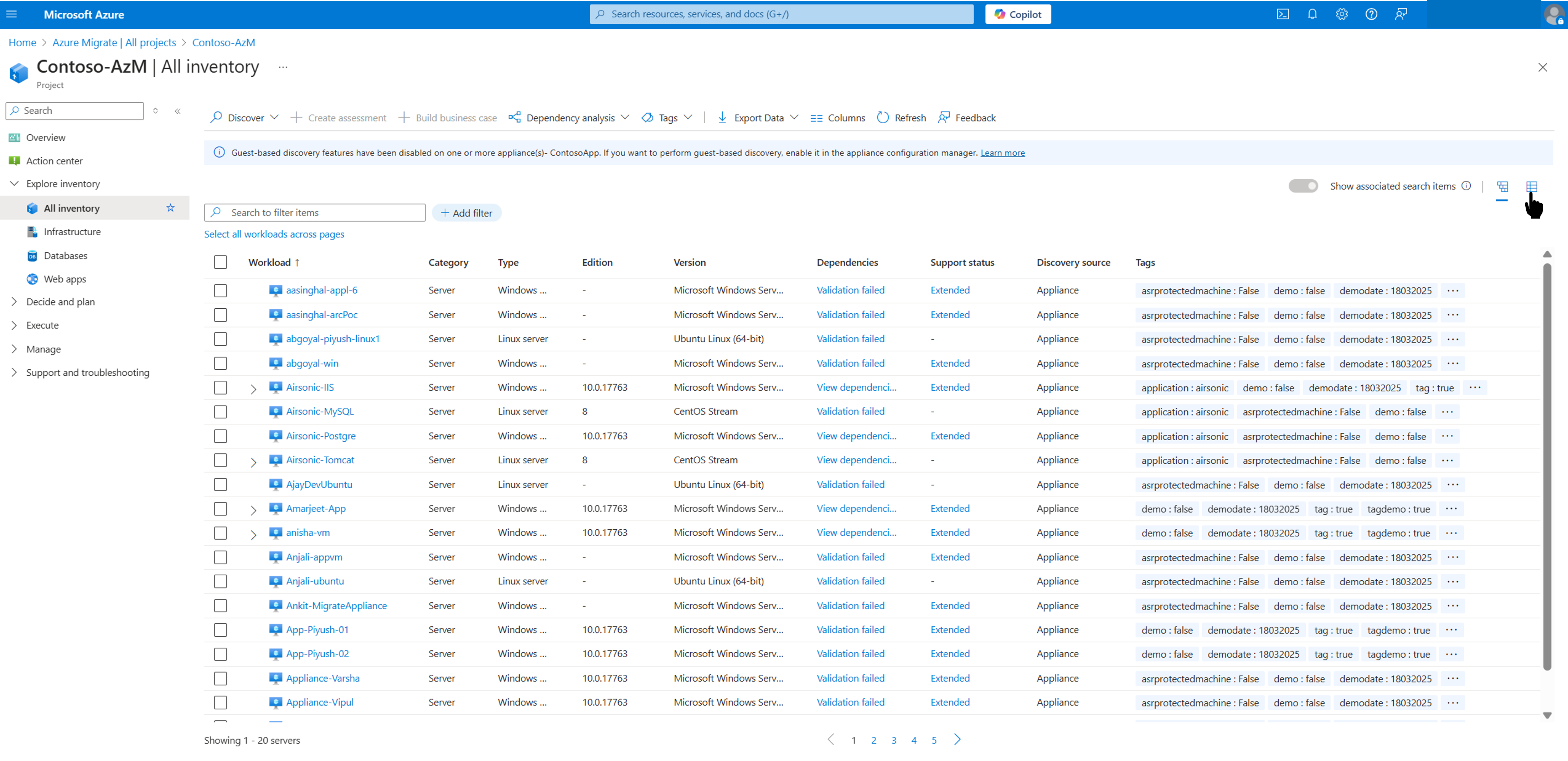Favorite All inventory with the star icon
The height and width of the screenshot is (761, 1568).
[170, 208]
